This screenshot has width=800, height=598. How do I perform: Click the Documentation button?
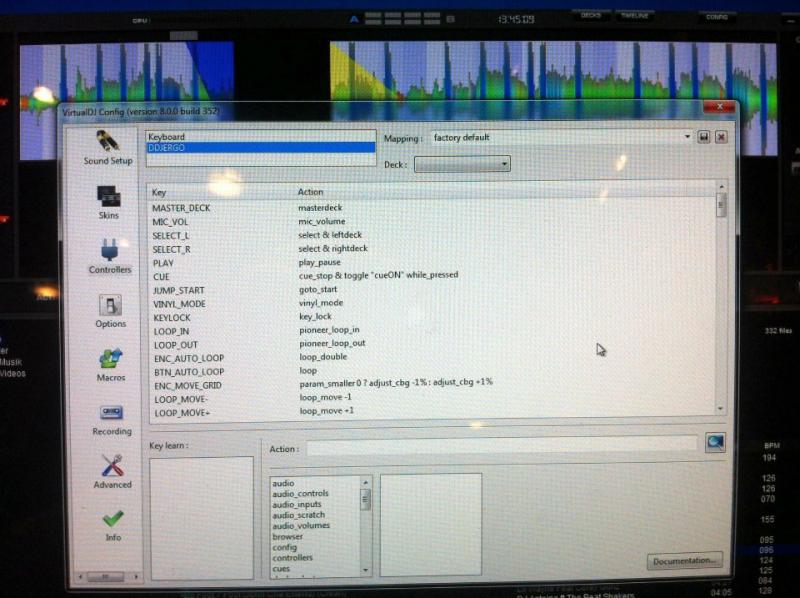[685, 561]
